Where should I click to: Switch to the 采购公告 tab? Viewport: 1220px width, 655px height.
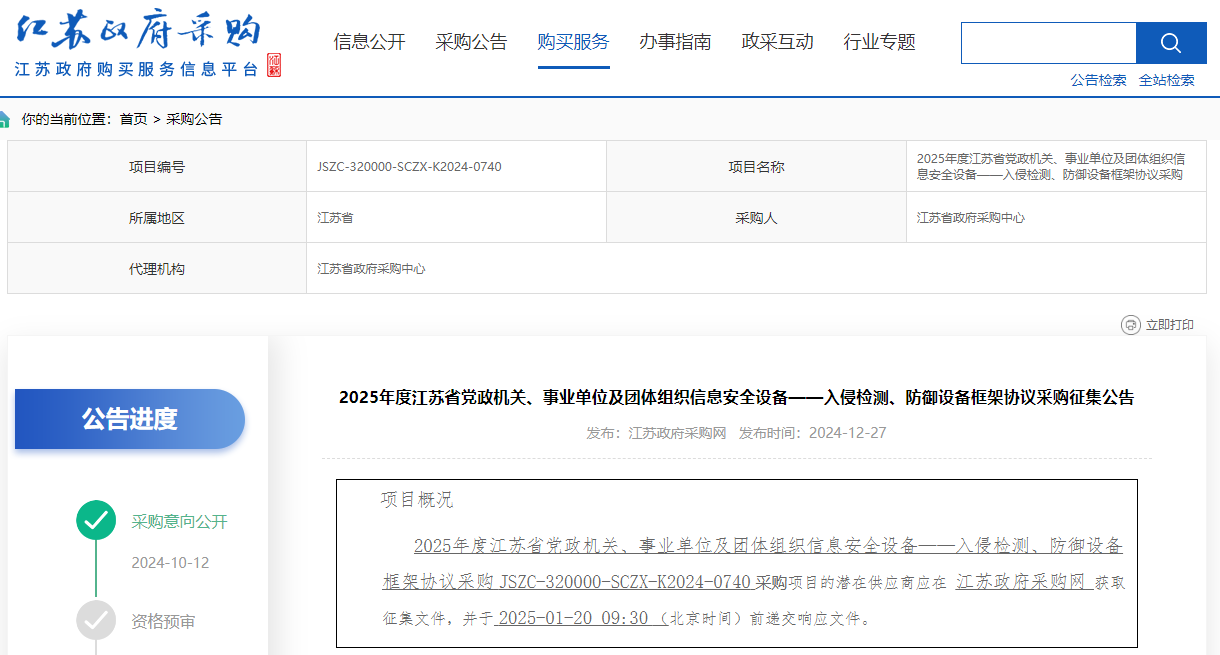click(x=472, y=42)
